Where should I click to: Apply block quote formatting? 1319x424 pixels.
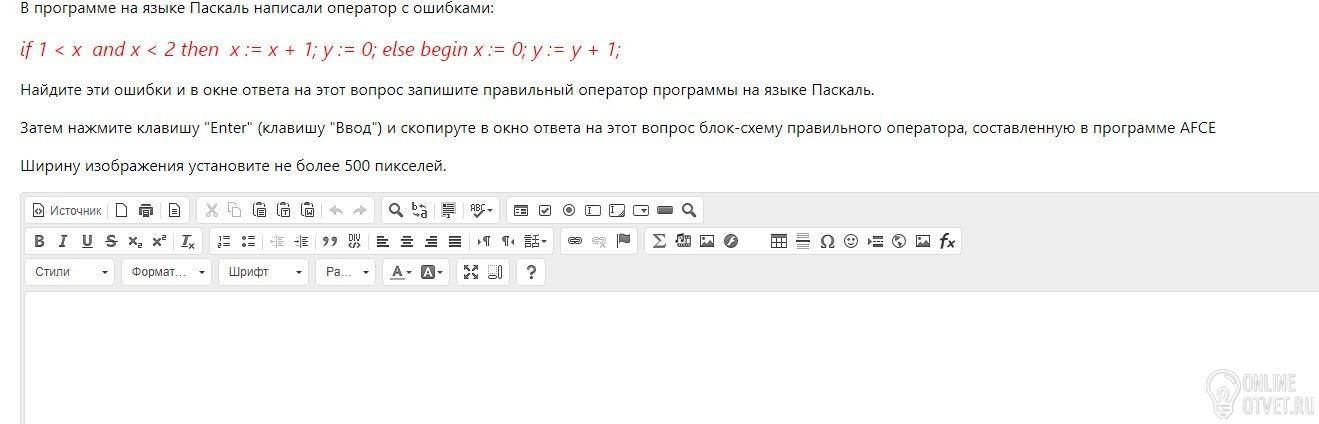[x=330, y=241]
